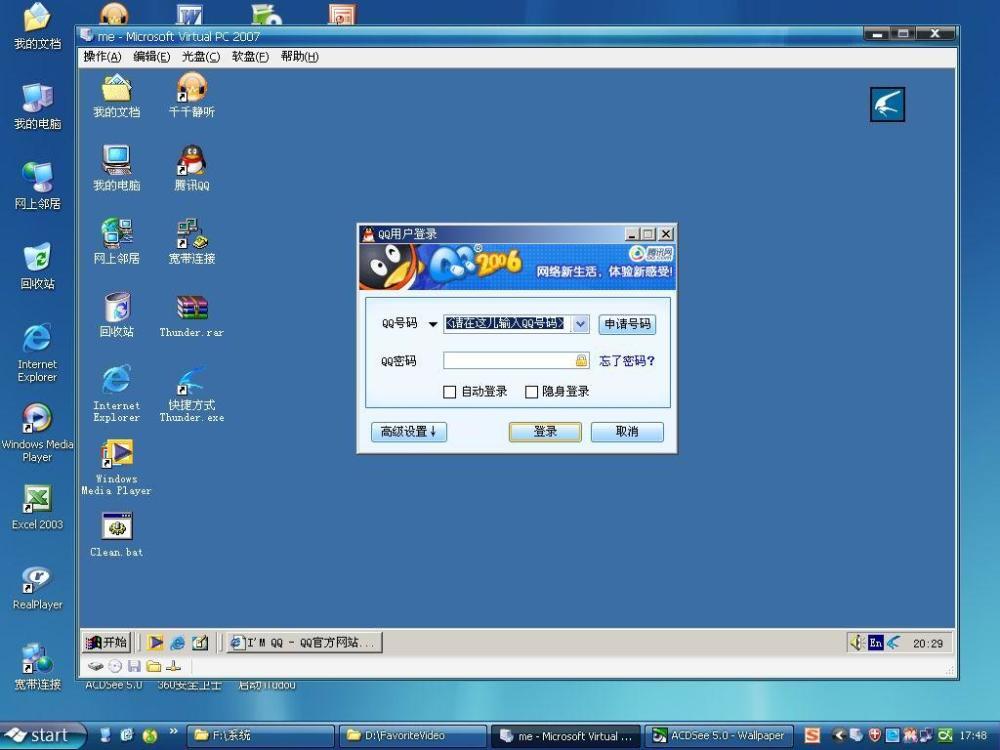The image size is (1000, 750).
Task: Open the 光盘(C) menu
Action: 200,57
